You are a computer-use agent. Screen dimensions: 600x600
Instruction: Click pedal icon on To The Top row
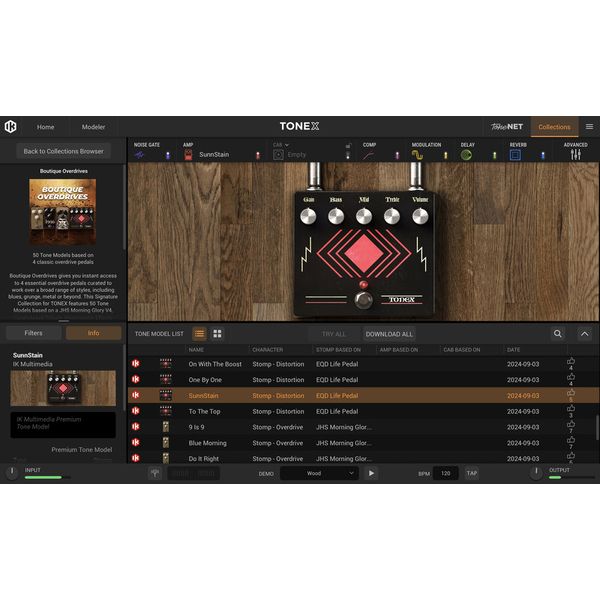[x=166, y=411]
